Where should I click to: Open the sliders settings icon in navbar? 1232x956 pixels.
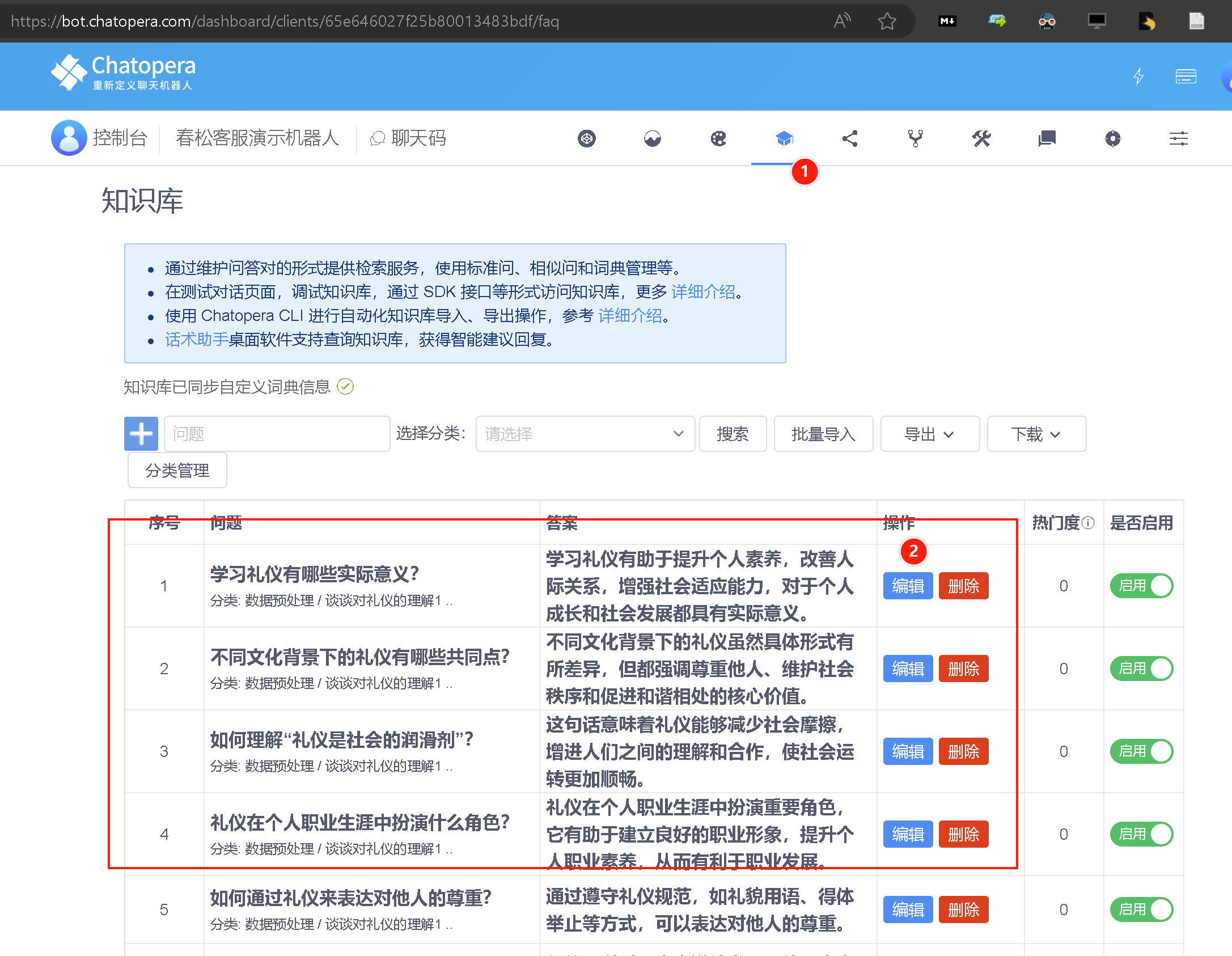tap(1178, 138)
